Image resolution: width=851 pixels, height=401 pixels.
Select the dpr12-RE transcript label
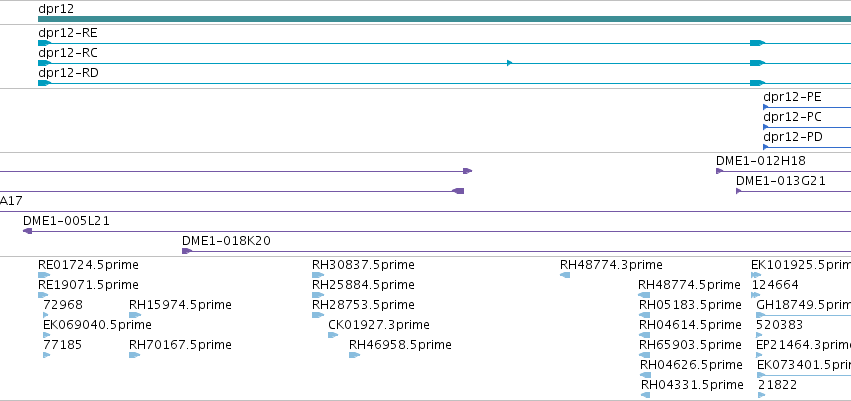[x=68, y=33]
